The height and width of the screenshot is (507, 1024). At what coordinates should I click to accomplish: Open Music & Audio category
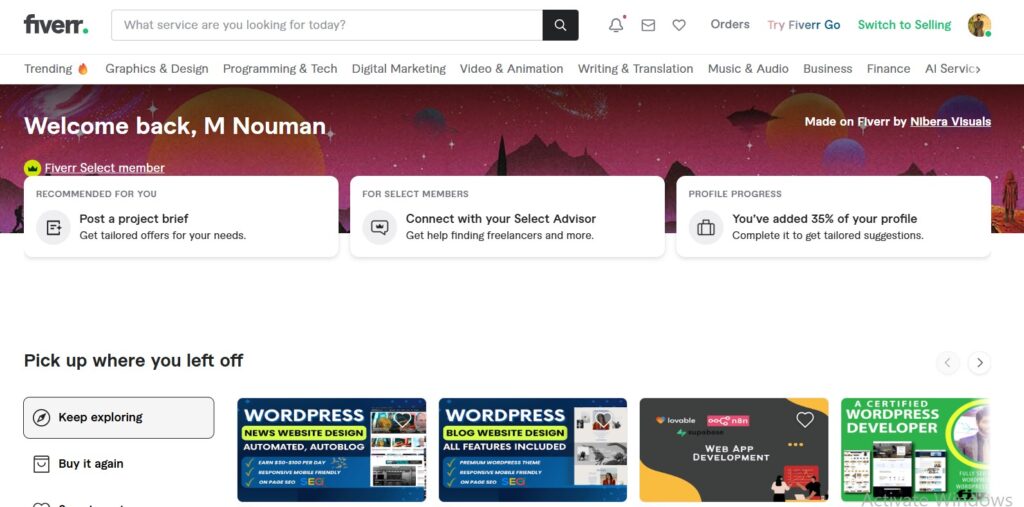point(748,69)
